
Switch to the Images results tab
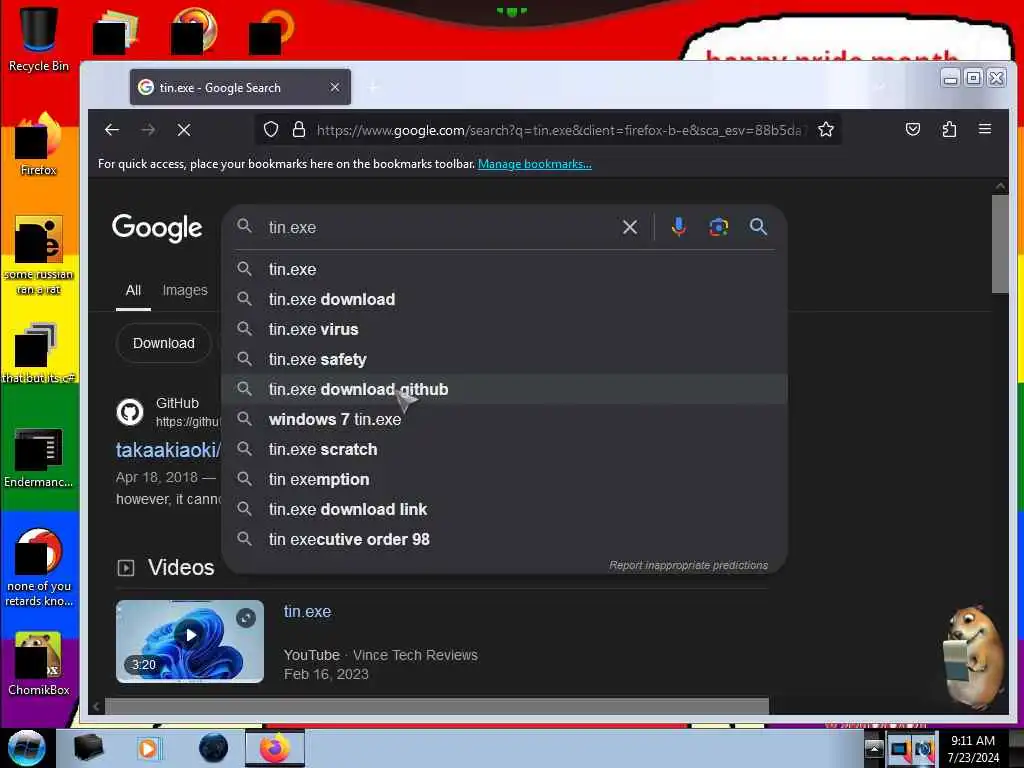(185, 290)
